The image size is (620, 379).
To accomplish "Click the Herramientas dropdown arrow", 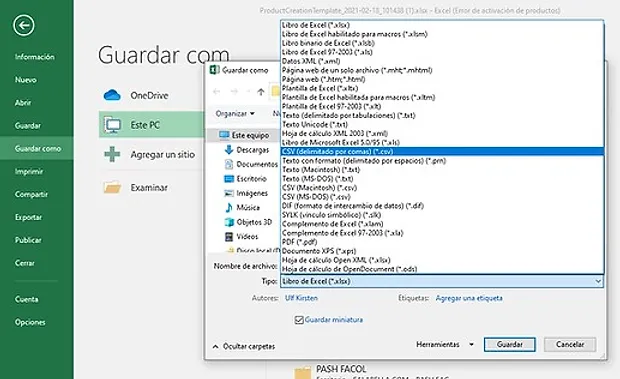I will coord(471,345).
